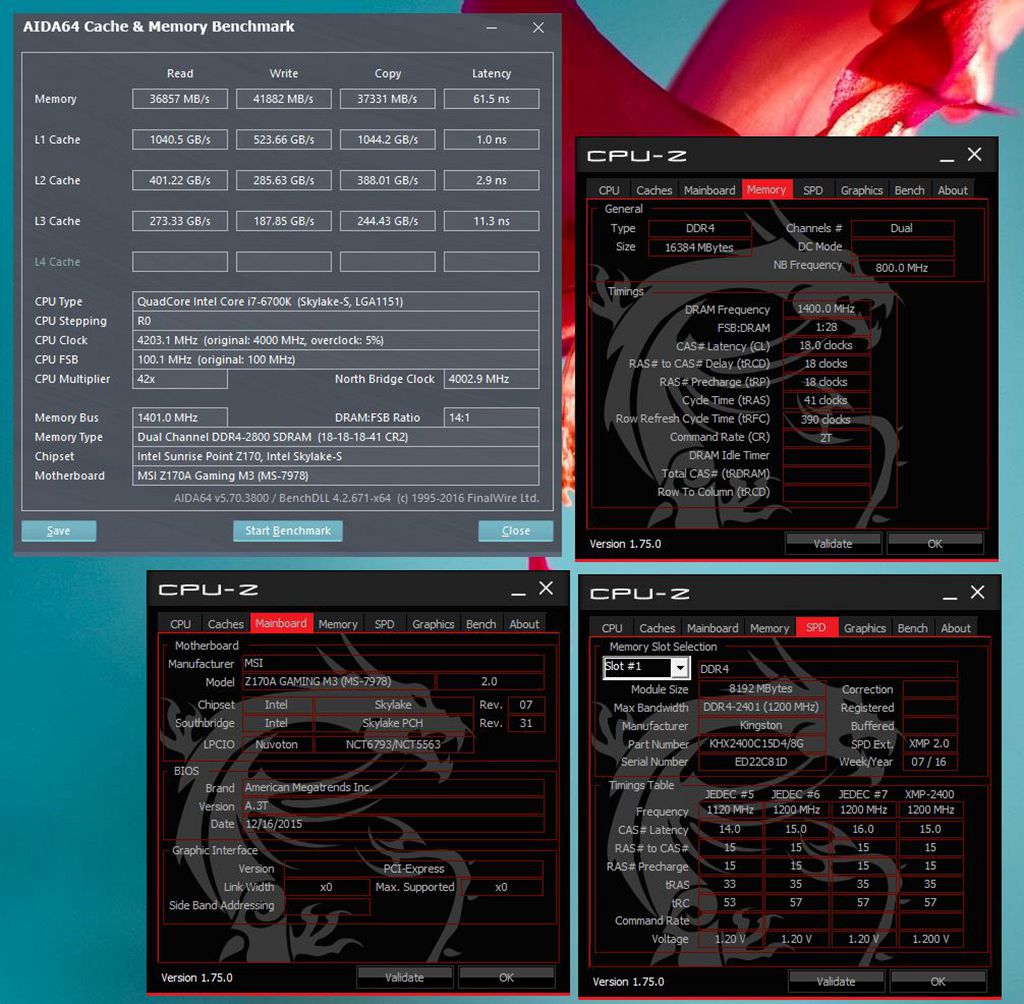Click Memory Bus value 1401.0 MHz
This screenshot has height=1004, width=1024.
coord(180,417)
